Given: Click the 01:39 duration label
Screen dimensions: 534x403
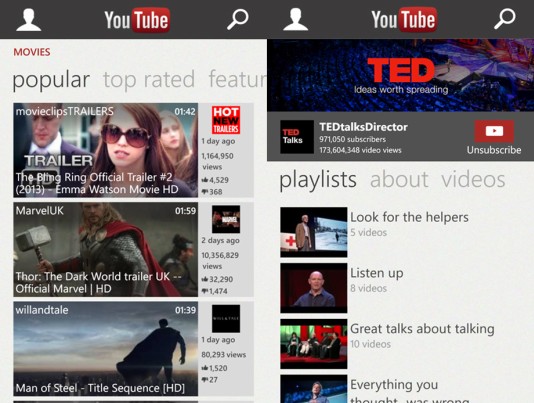Looking at the screenshot, I should 185,310.
